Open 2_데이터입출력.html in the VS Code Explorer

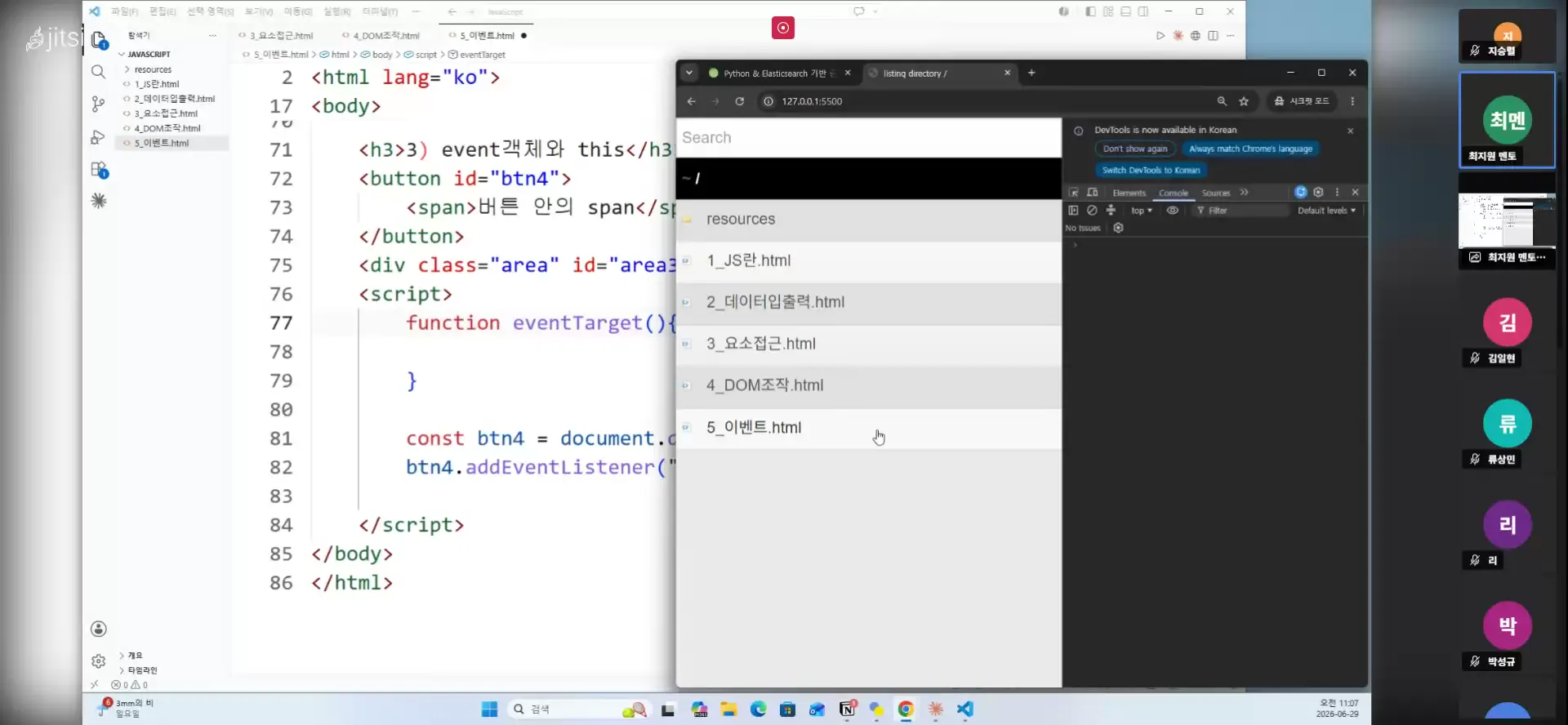click(x=174, y=99)
